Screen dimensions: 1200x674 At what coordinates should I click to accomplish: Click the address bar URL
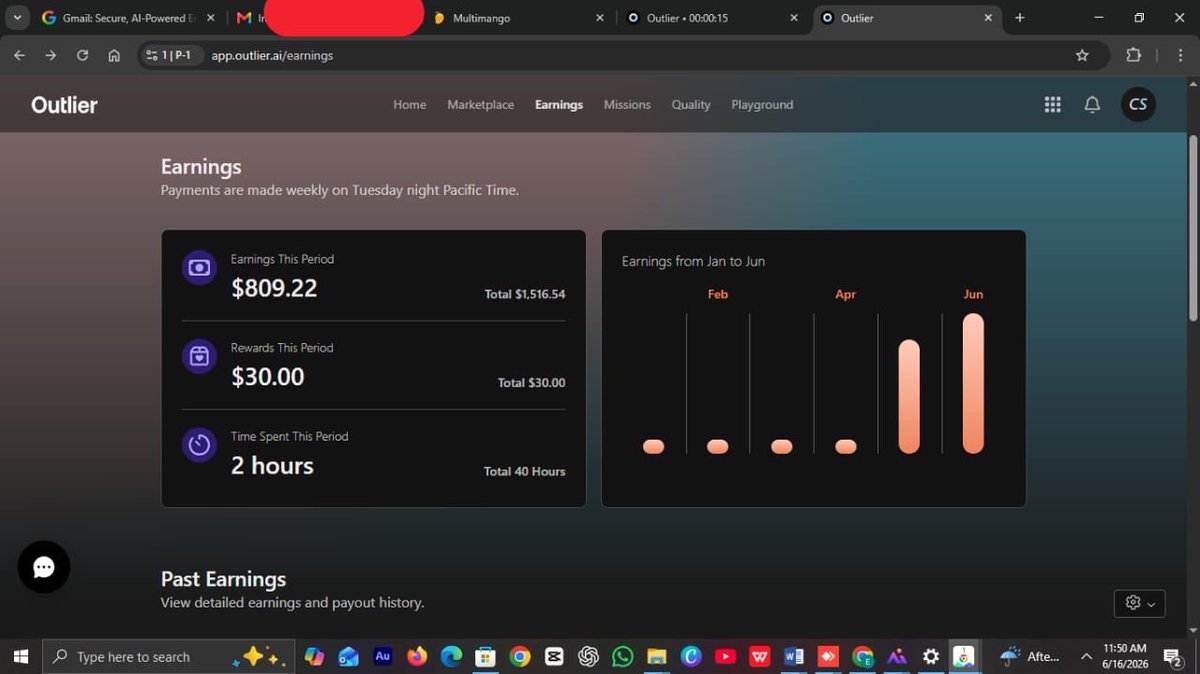pyautogui.click(x=272, y=55)
